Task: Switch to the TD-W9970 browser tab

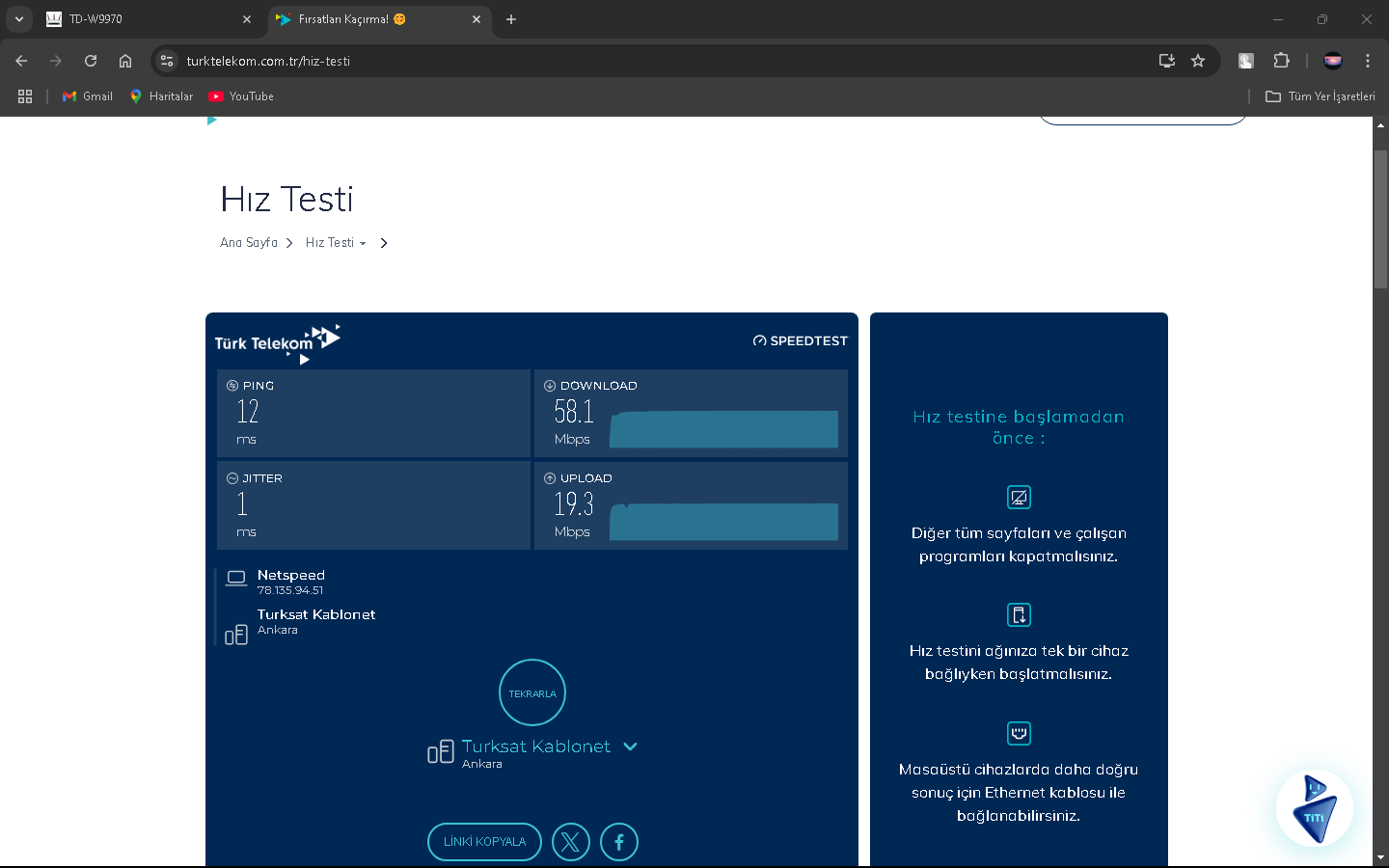Action: click(149, 19)
